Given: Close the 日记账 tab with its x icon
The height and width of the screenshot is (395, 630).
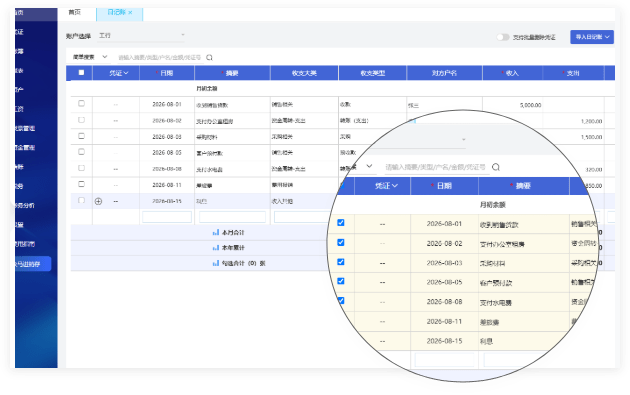Looking at the screenshot, I should coord(130,12).
